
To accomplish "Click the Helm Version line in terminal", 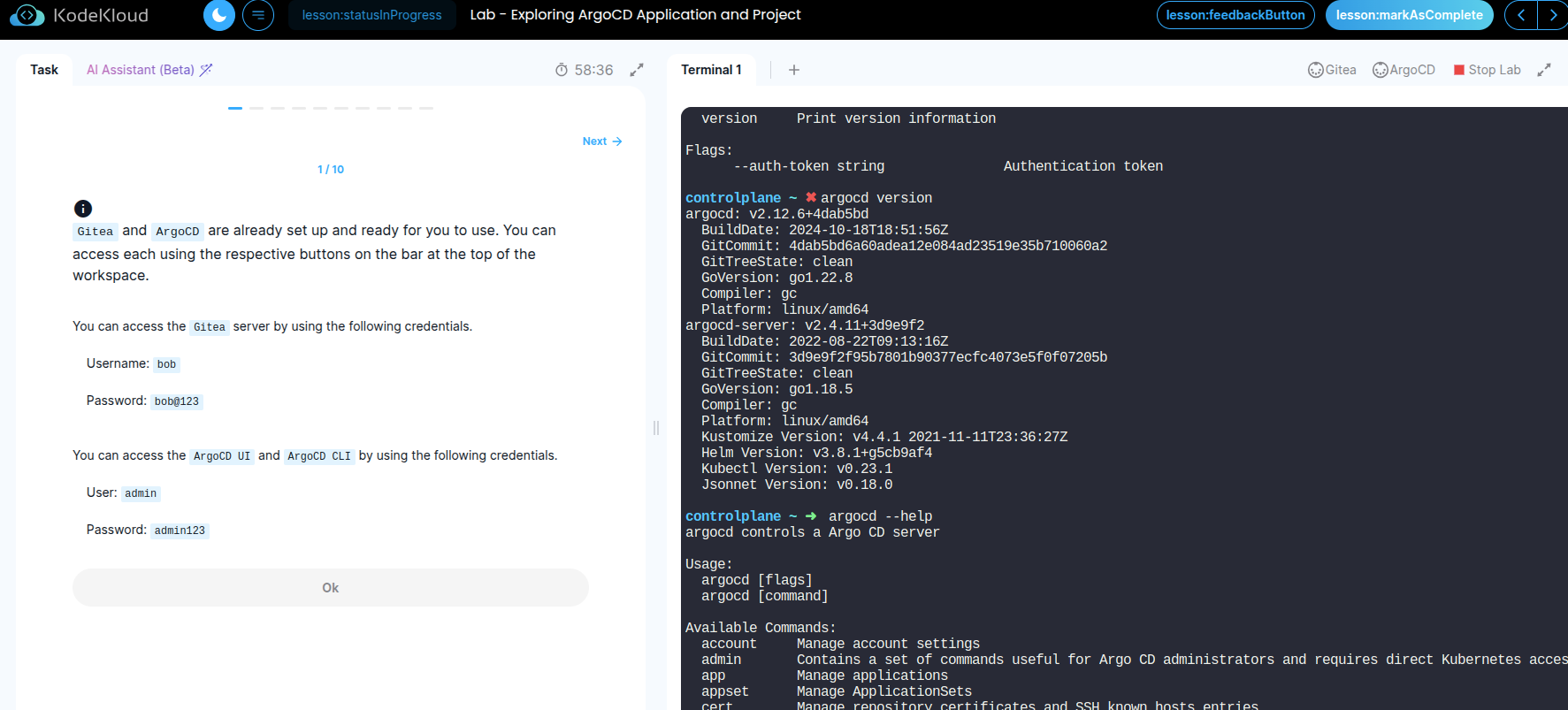I will (x=816, y=453).
